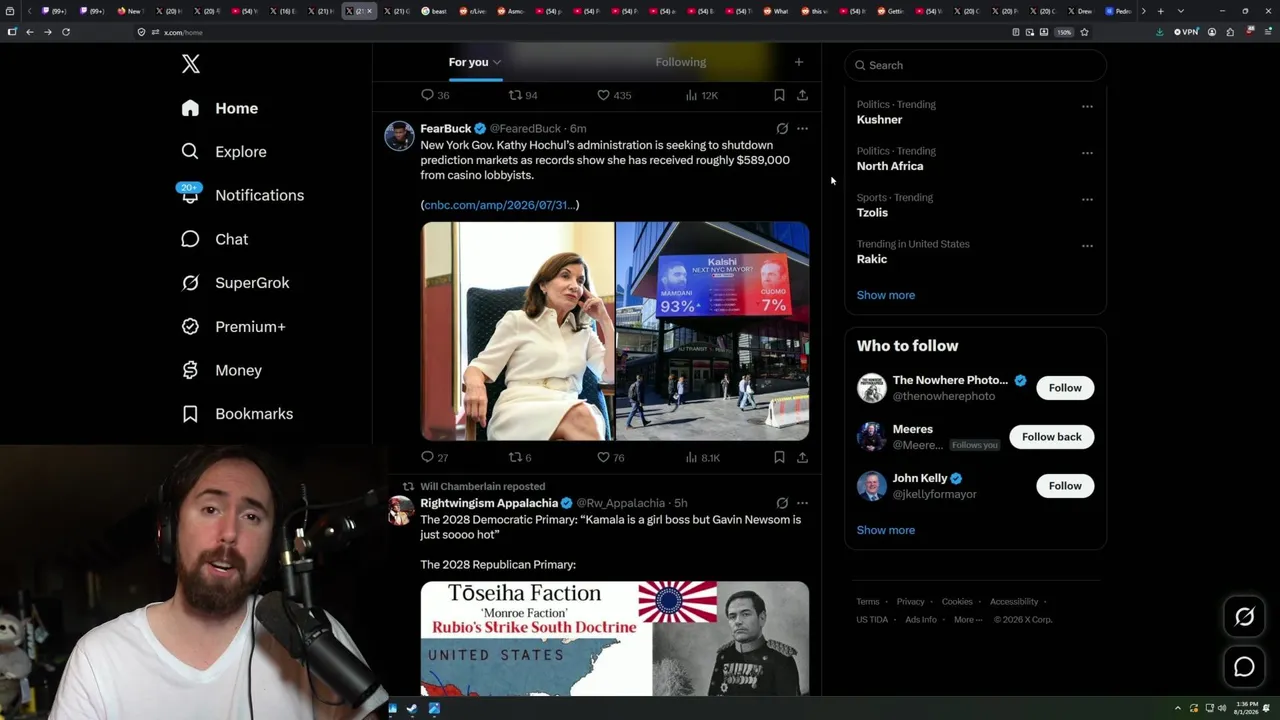Open more options for Rakic trend

pyautogui.click(x=1087, y=246)
